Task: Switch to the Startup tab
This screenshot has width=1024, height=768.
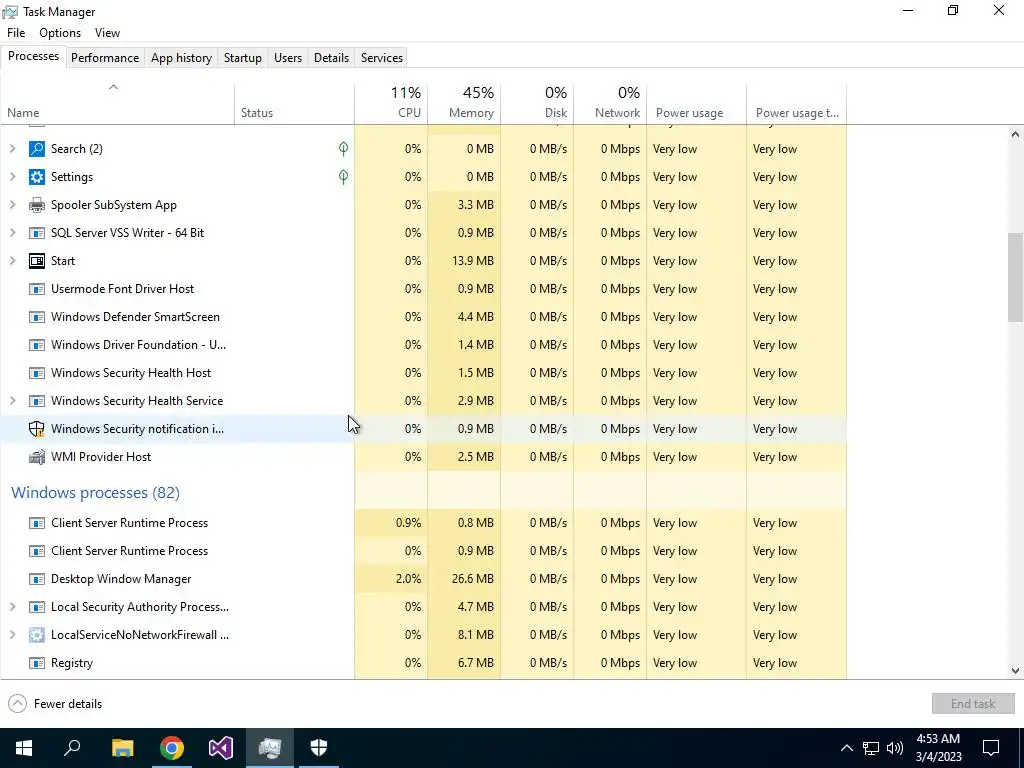Action: (x=243, y=57)
